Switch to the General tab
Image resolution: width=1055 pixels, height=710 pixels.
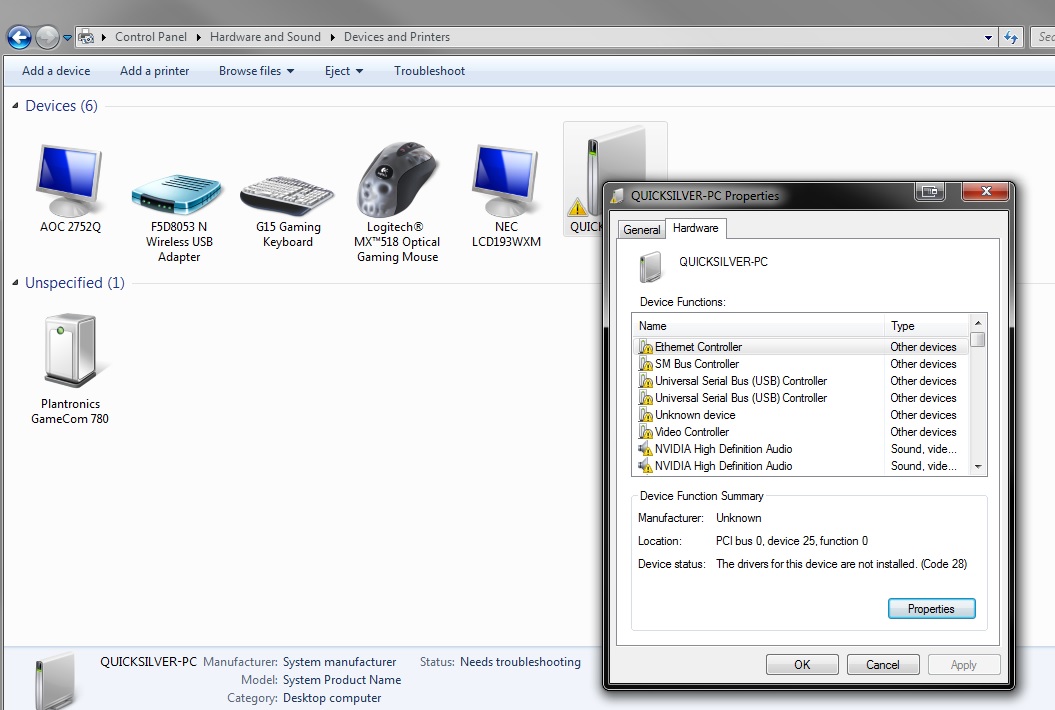[x=641, y=229]
